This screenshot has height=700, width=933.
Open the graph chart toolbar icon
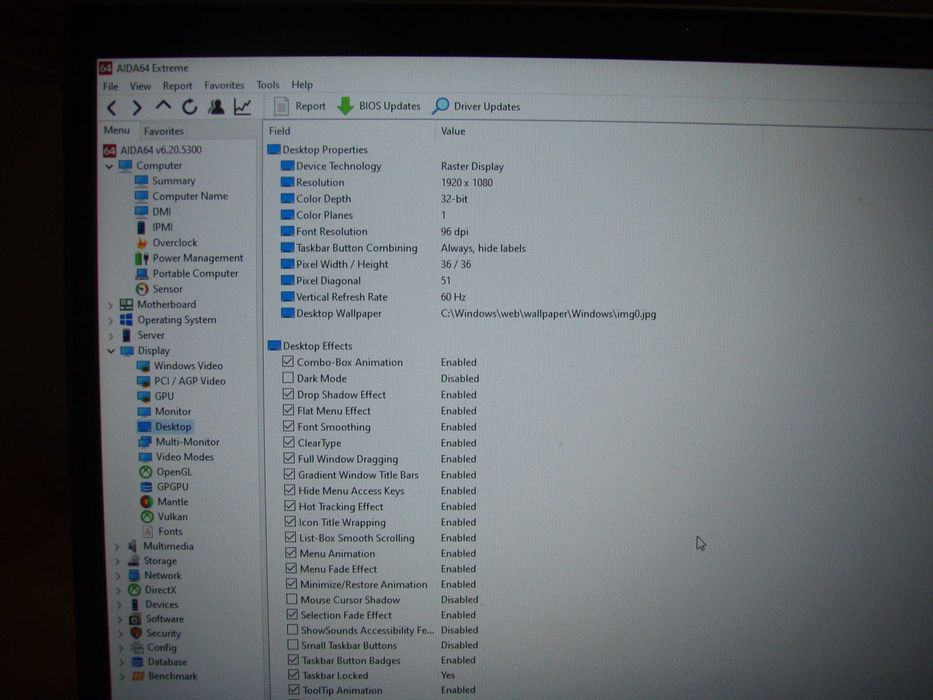click(x=242, y=107)
